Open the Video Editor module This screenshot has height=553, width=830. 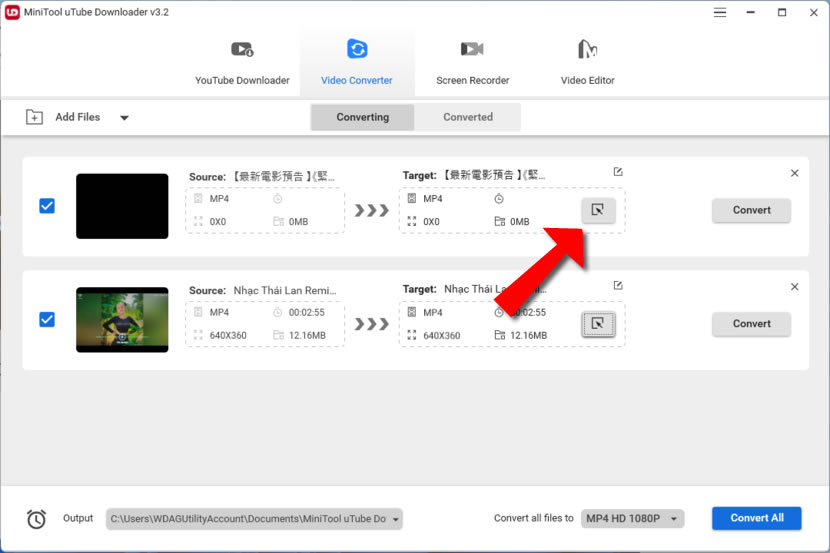tap(587, 63)
